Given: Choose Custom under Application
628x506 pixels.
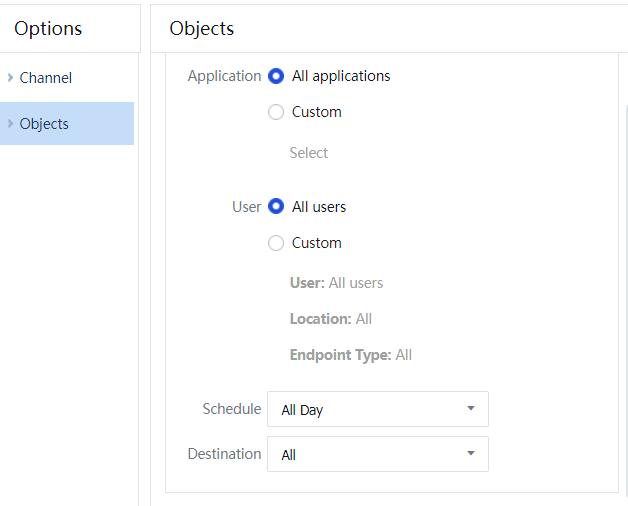Looking at the screenshot, I should (277, 112).
